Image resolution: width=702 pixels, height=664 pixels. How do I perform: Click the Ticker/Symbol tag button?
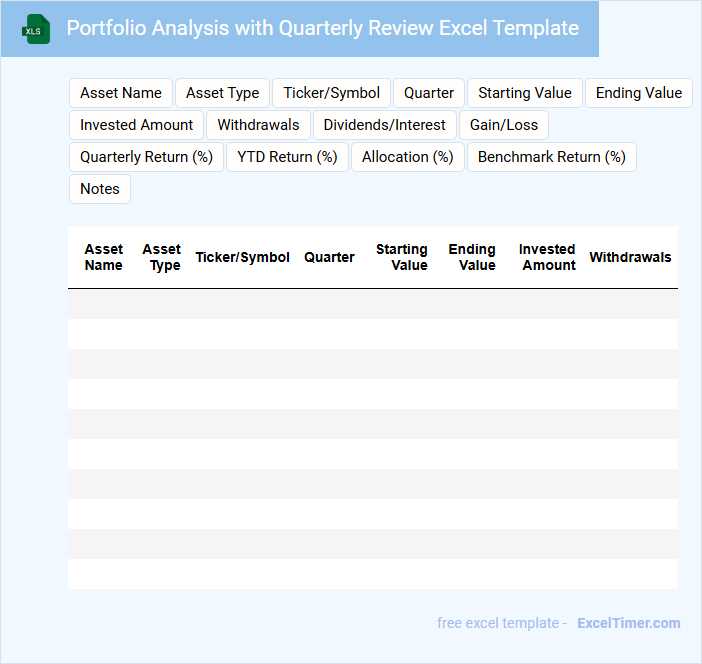click(331, 93)
